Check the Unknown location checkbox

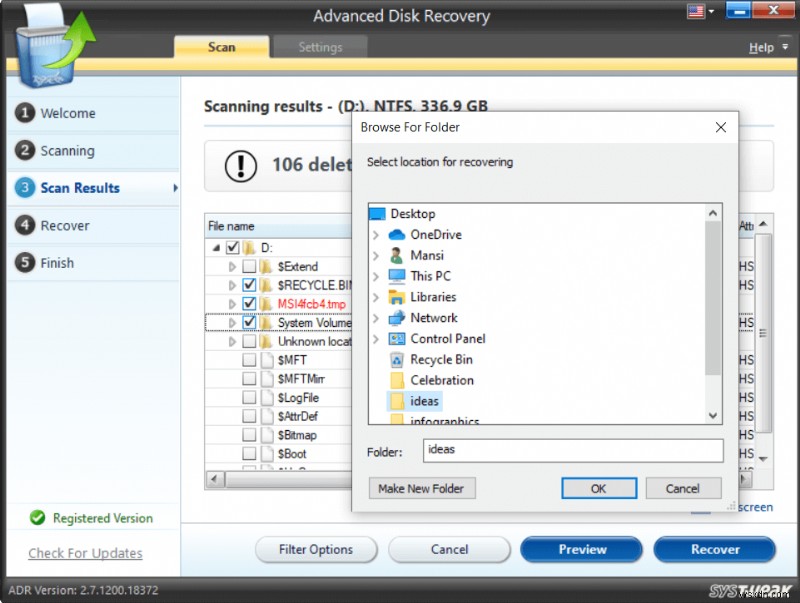(x=249, y=341)
